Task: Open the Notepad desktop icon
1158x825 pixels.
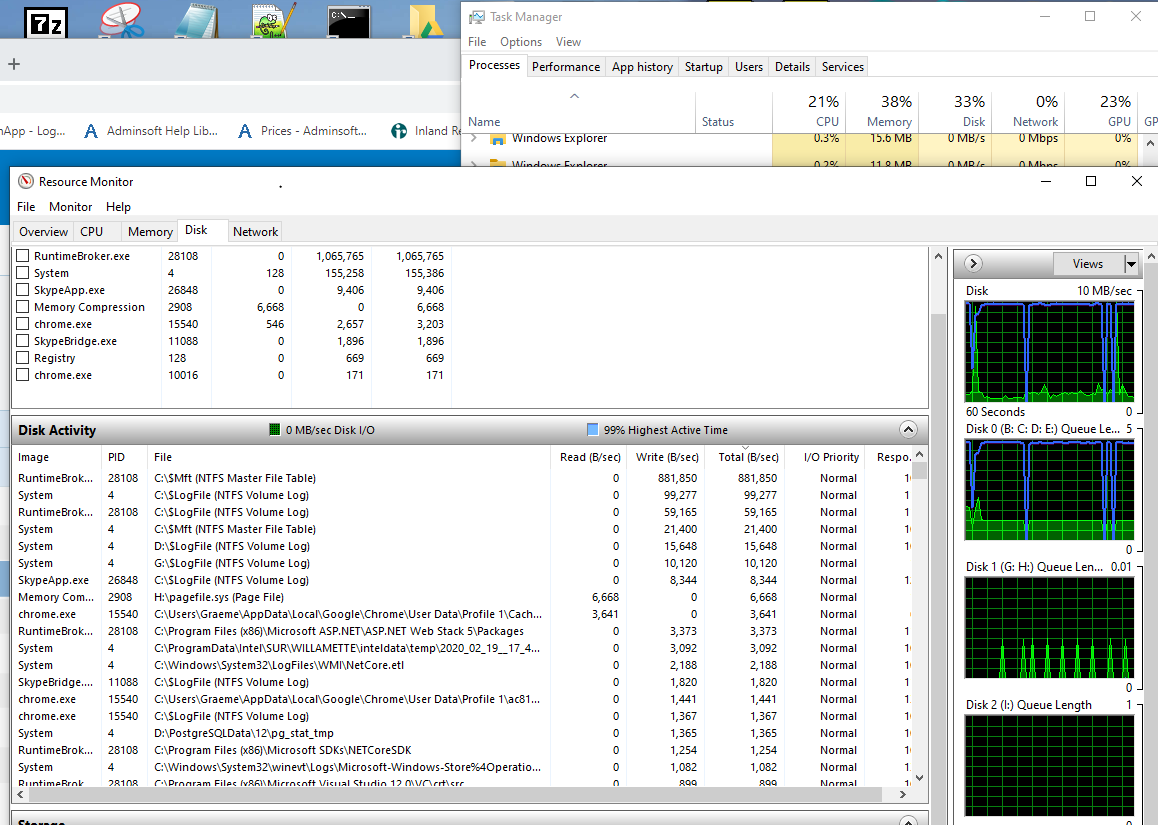Action: coord(197,20)
